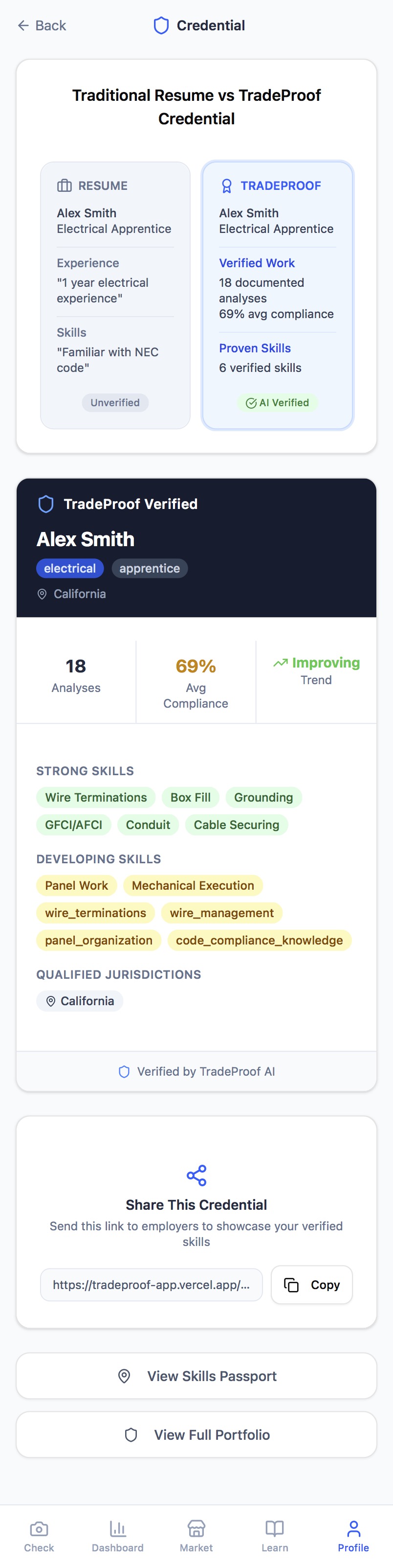Click the share icon above Share This Credential
Image resolution: width=393 pixels, height=1568 pixels.
pos(196,1176)
